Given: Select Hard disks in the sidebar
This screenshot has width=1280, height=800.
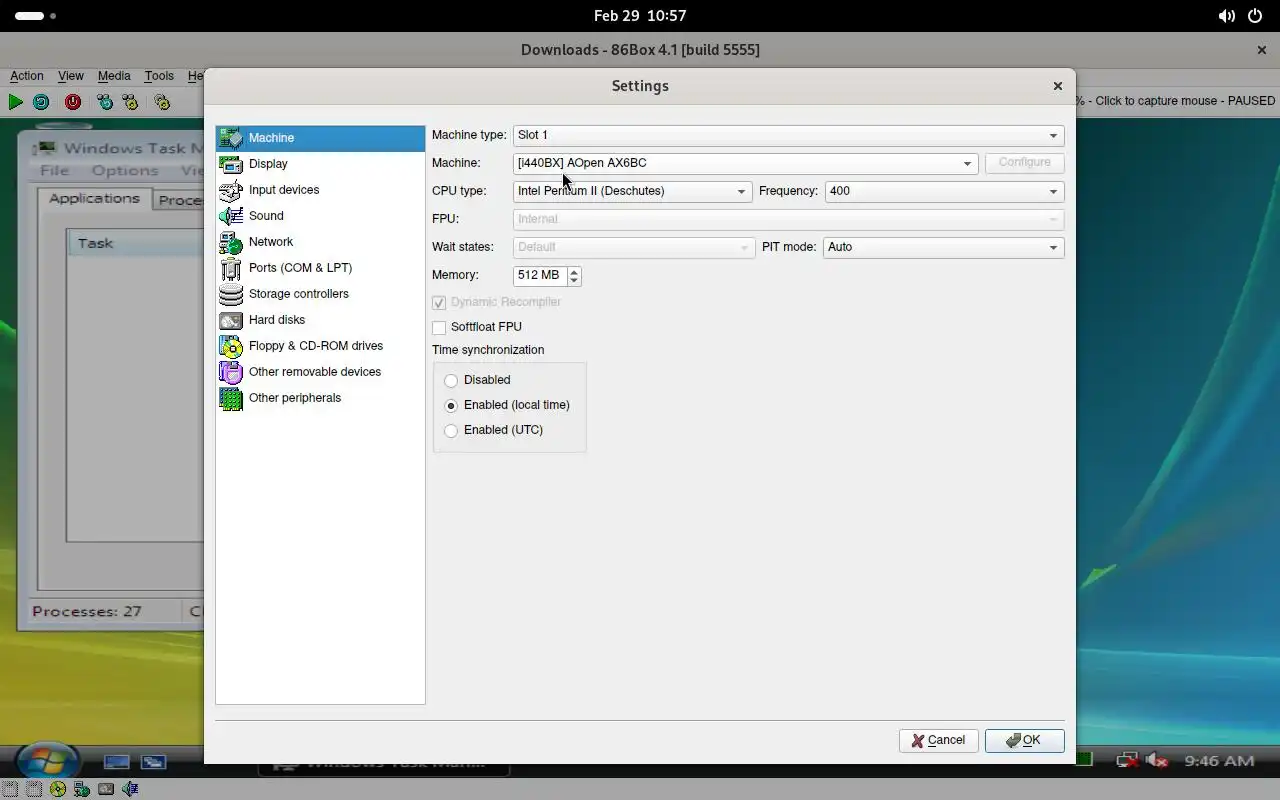Looking at the screenshot, I should pos(320,320).
